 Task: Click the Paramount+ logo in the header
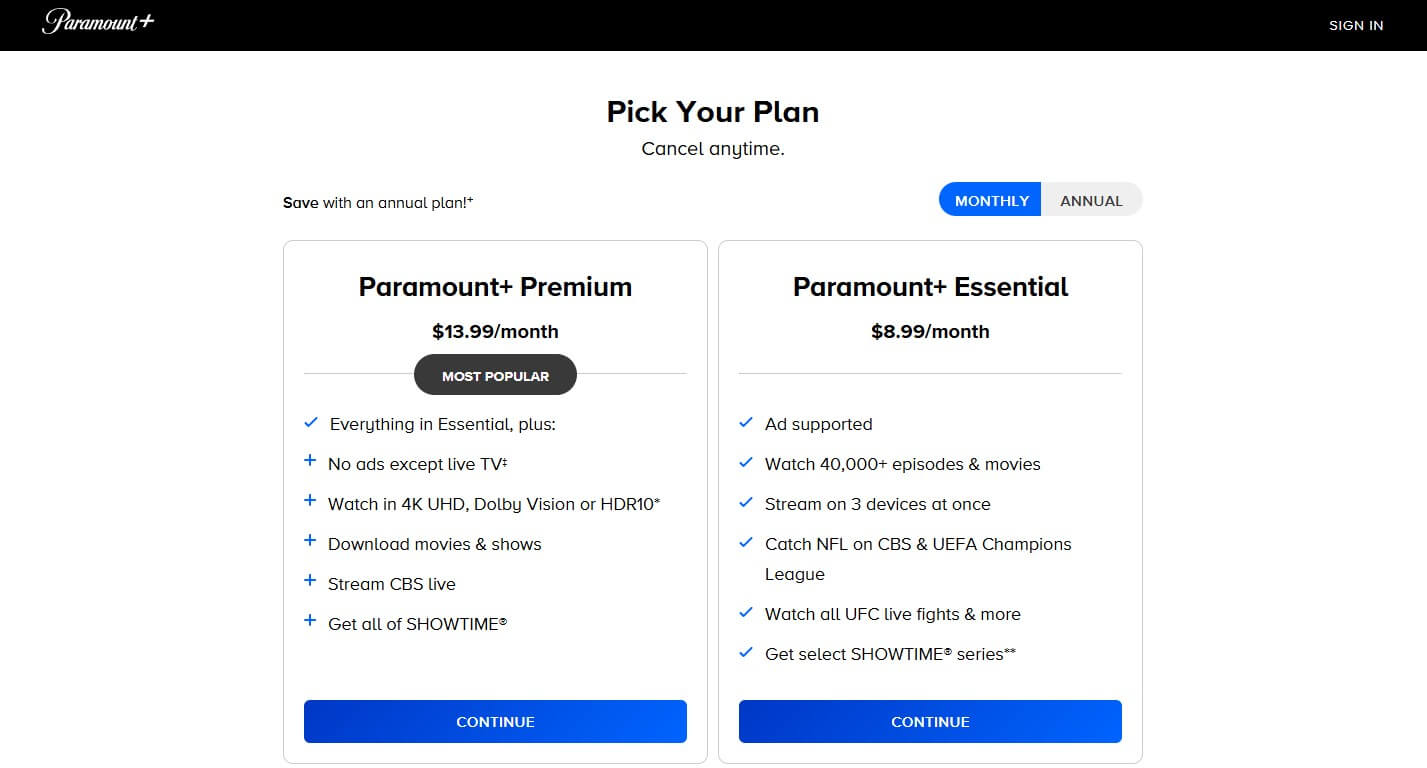(x=97, y=24)
